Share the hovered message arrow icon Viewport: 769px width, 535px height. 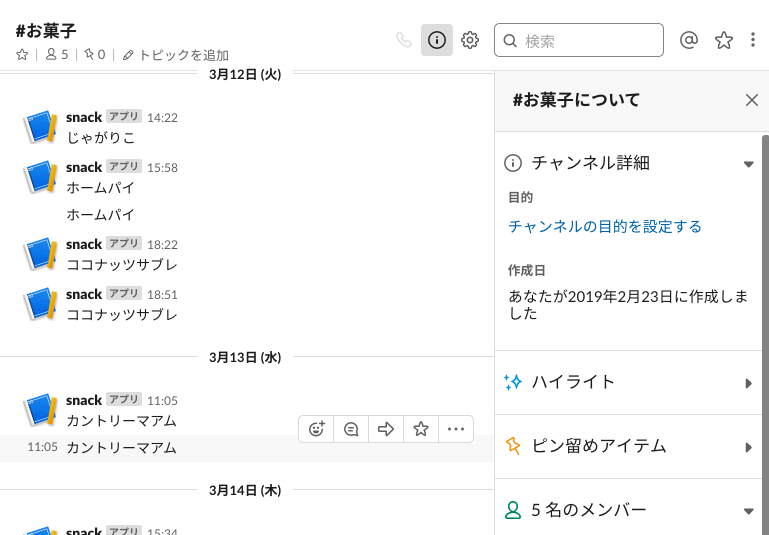tap(386, 429)
